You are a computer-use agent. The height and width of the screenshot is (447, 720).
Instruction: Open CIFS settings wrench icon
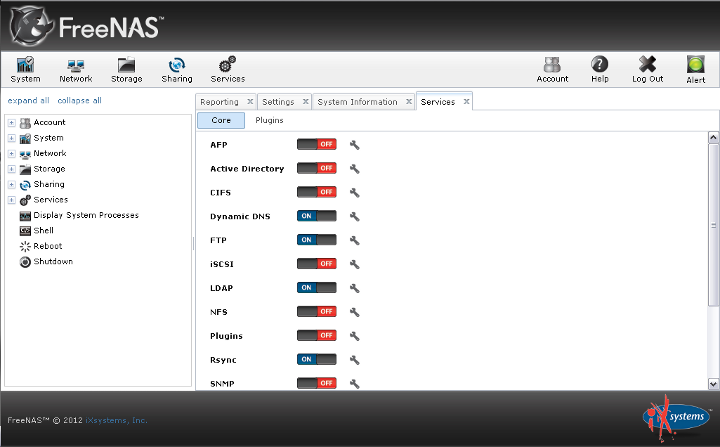coord(354,192)
